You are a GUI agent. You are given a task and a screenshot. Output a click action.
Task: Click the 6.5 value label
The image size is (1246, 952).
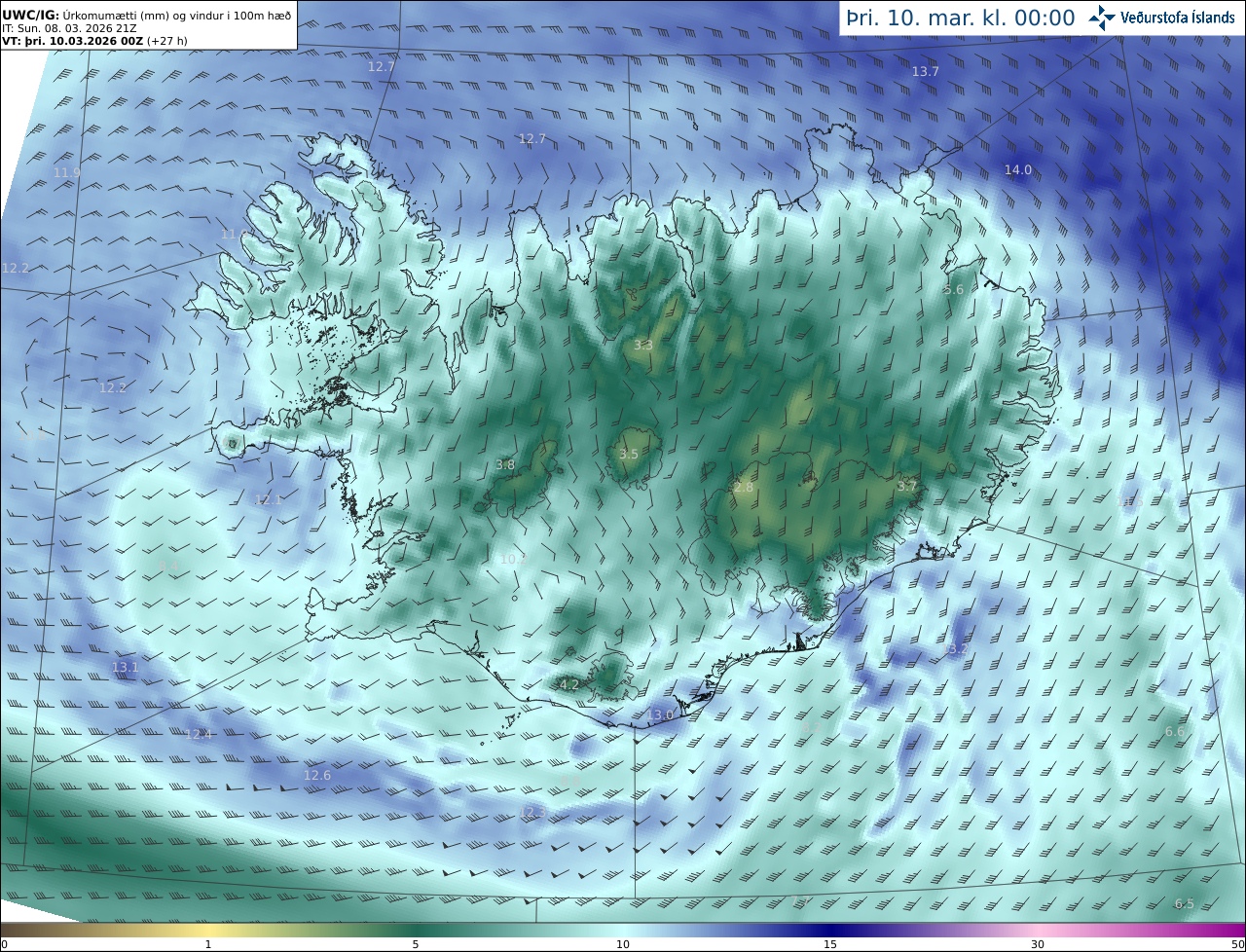[1184, 904]
